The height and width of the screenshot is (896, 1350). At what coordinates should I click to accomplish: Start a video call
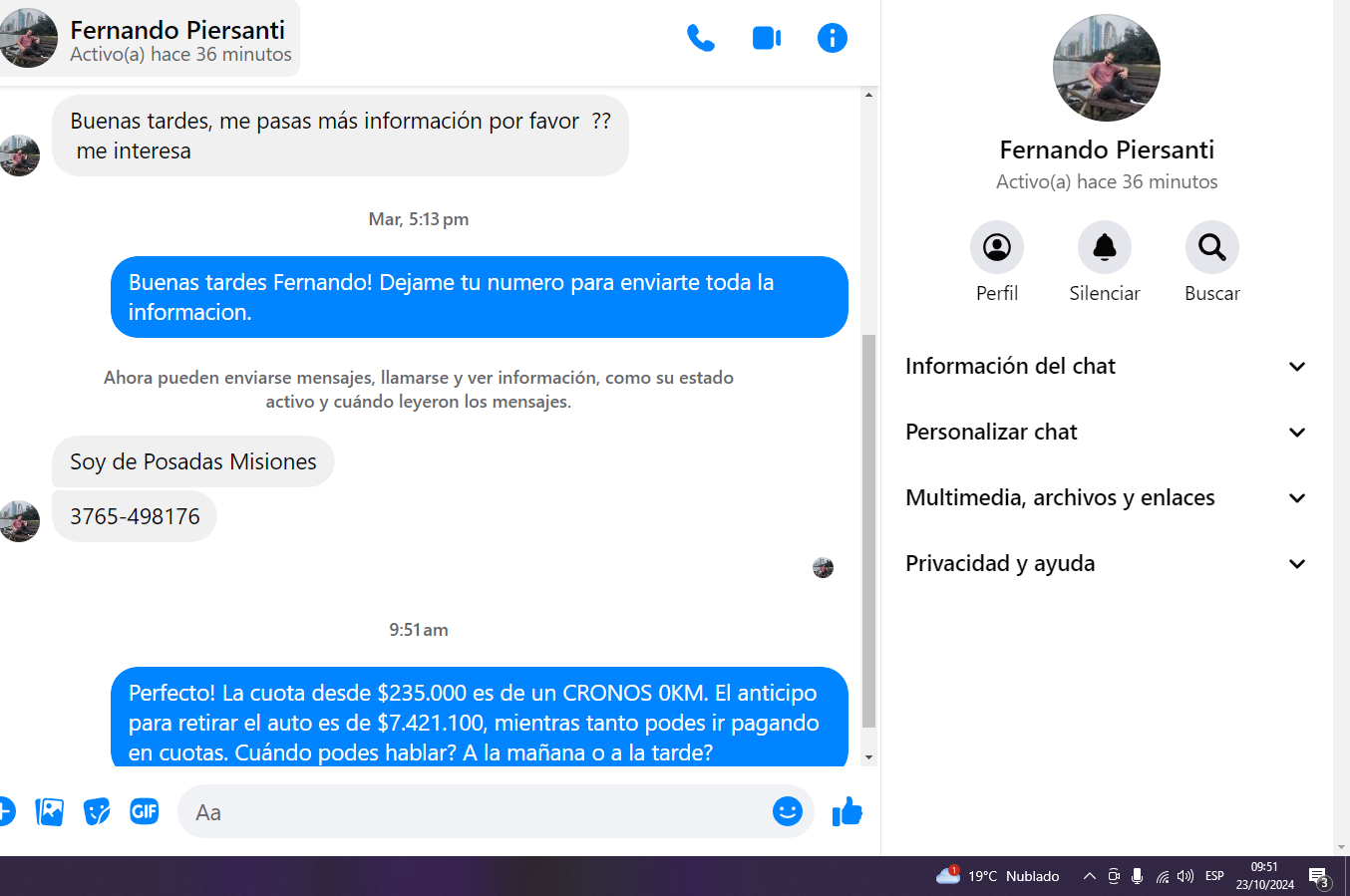[766, 38]
